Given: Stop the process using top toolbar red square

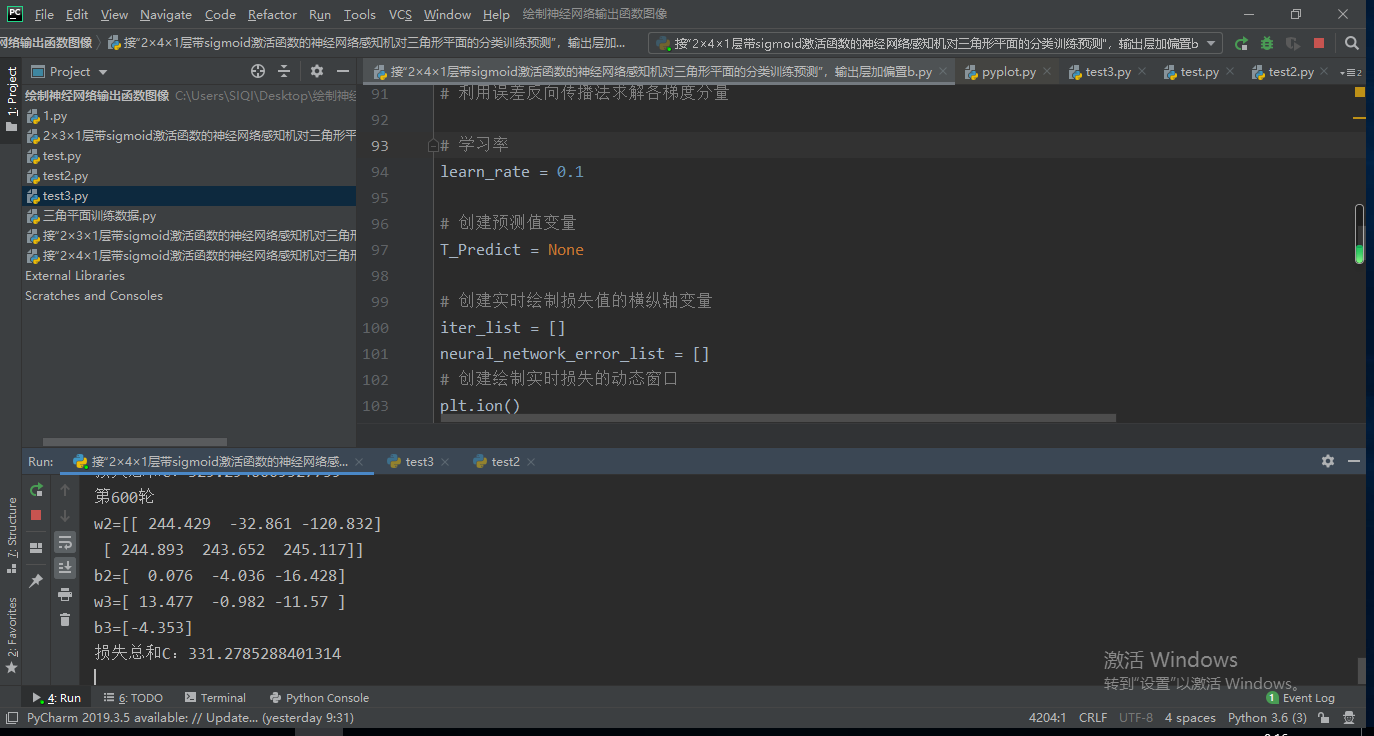Looking at the screenshot, I should tap(1319, 44).
